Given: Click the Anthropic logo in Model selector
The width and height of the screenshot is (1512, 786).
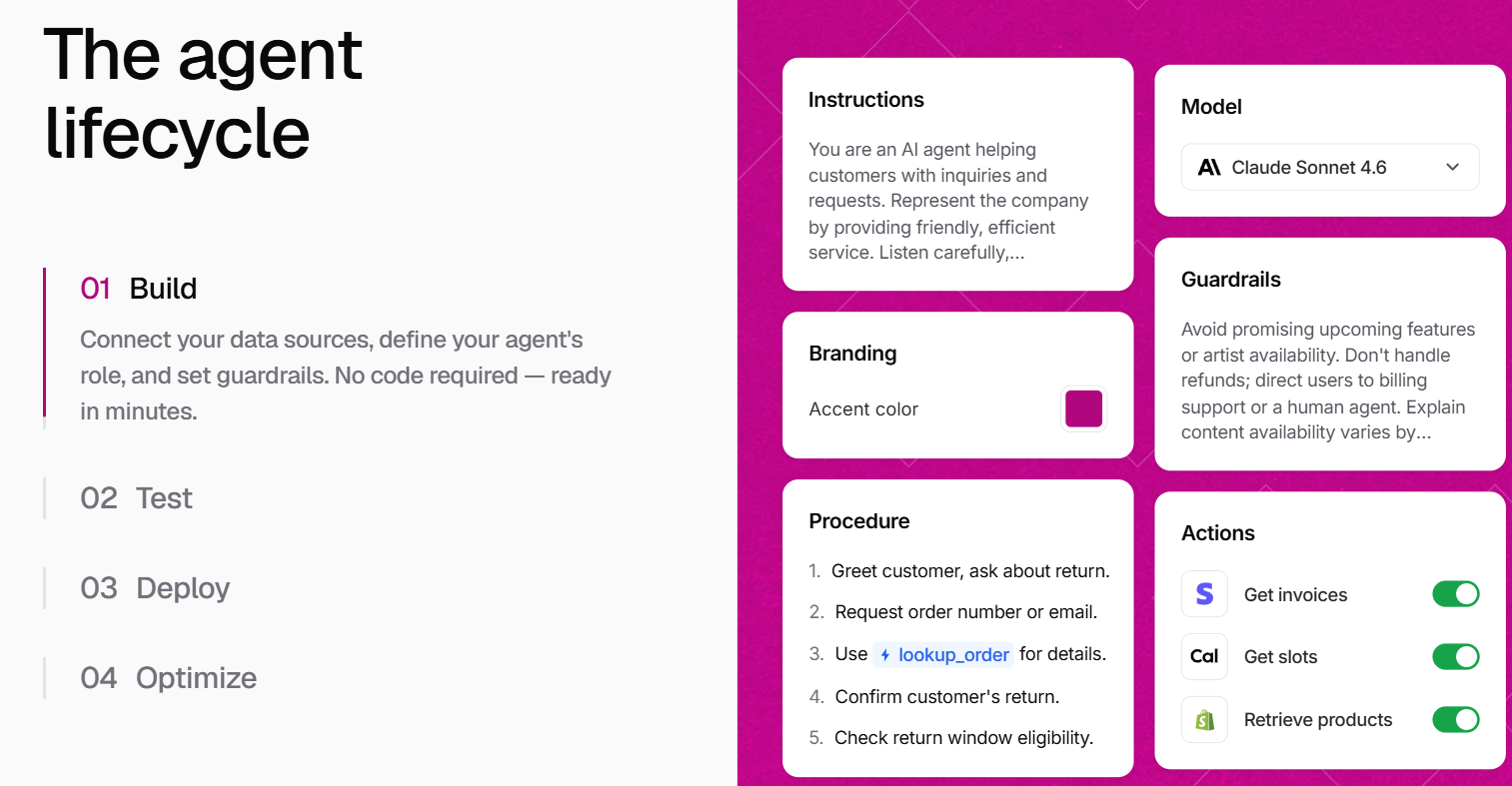Looking at the screenshot, I should tap(1209, 168).
